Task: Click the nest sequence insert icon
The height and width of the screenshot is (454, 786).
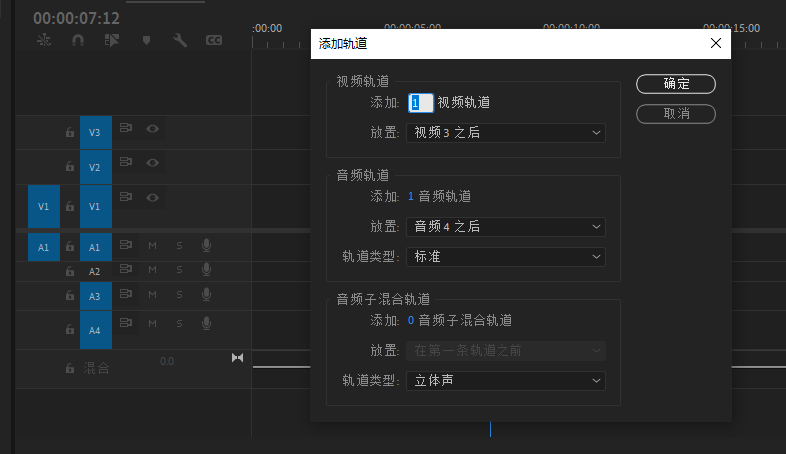Action: click(43, 40)
